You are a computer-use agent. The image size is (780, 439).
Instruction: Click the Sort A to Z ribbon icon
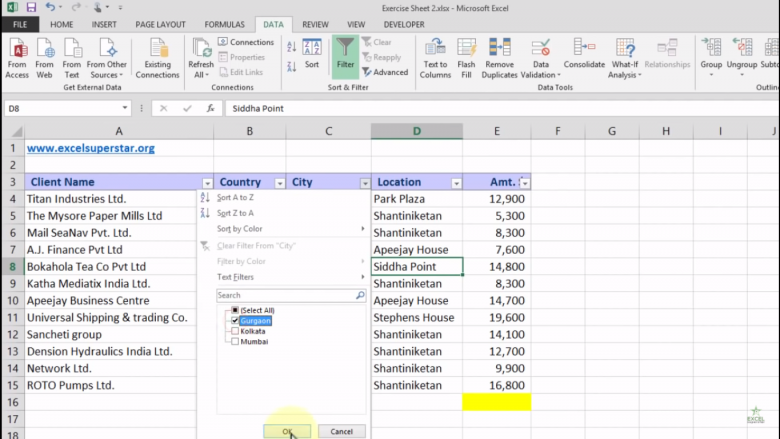point(292,47)
